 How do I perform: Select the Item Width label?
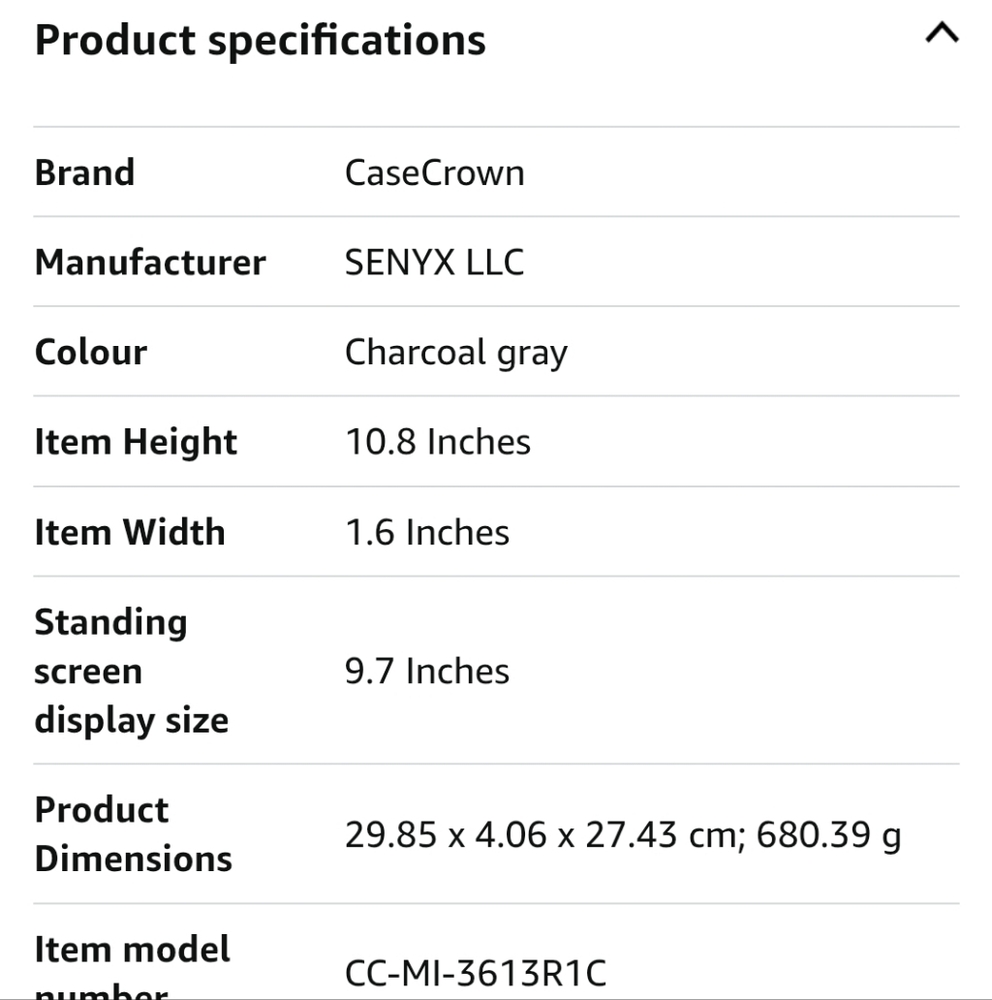(x=130, y=532)
